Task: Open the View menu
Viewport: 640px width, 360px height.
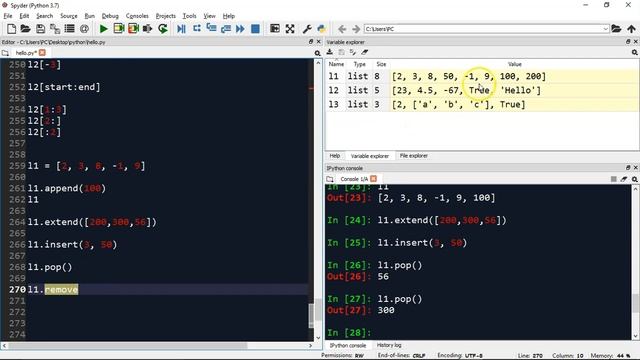Action: point(209,16)
